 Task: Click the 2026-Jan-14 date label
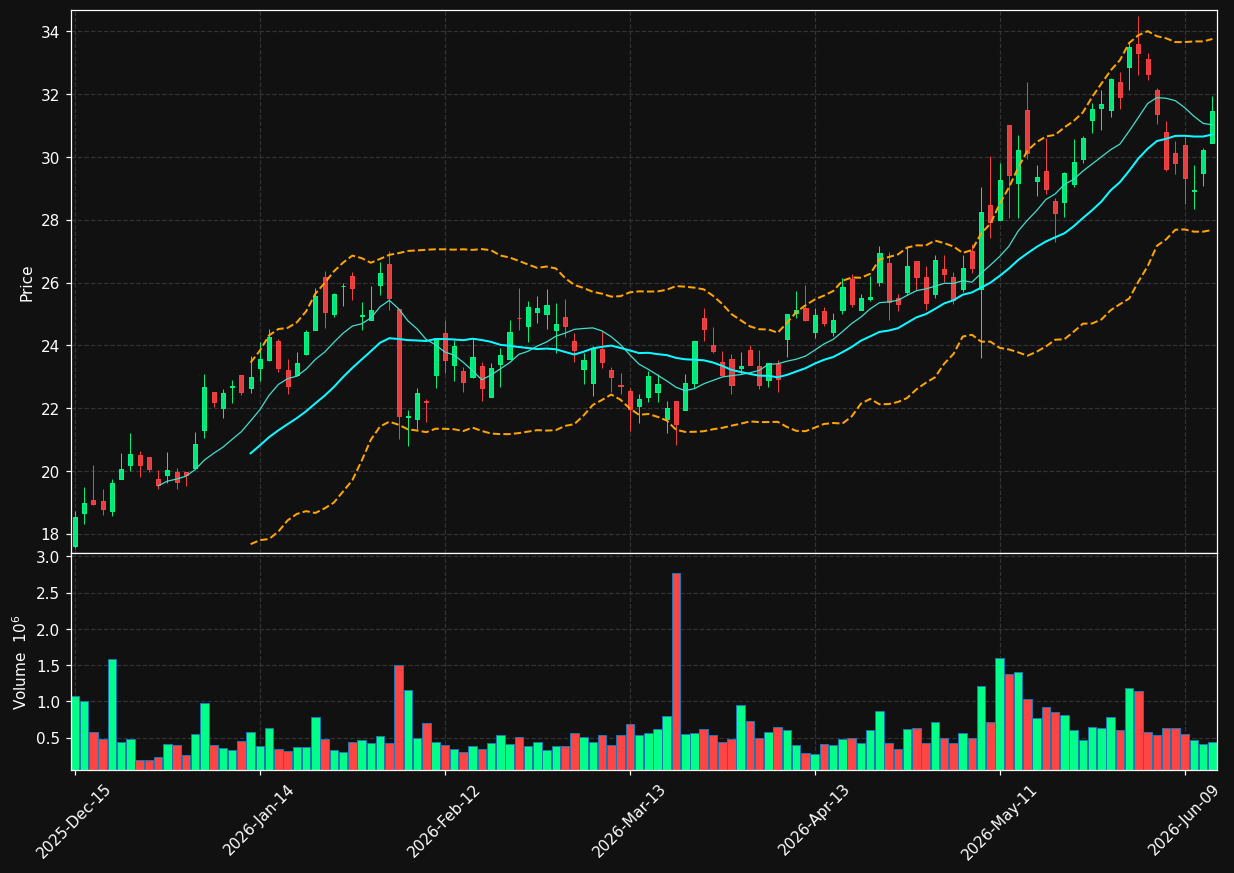coord(259,820)
